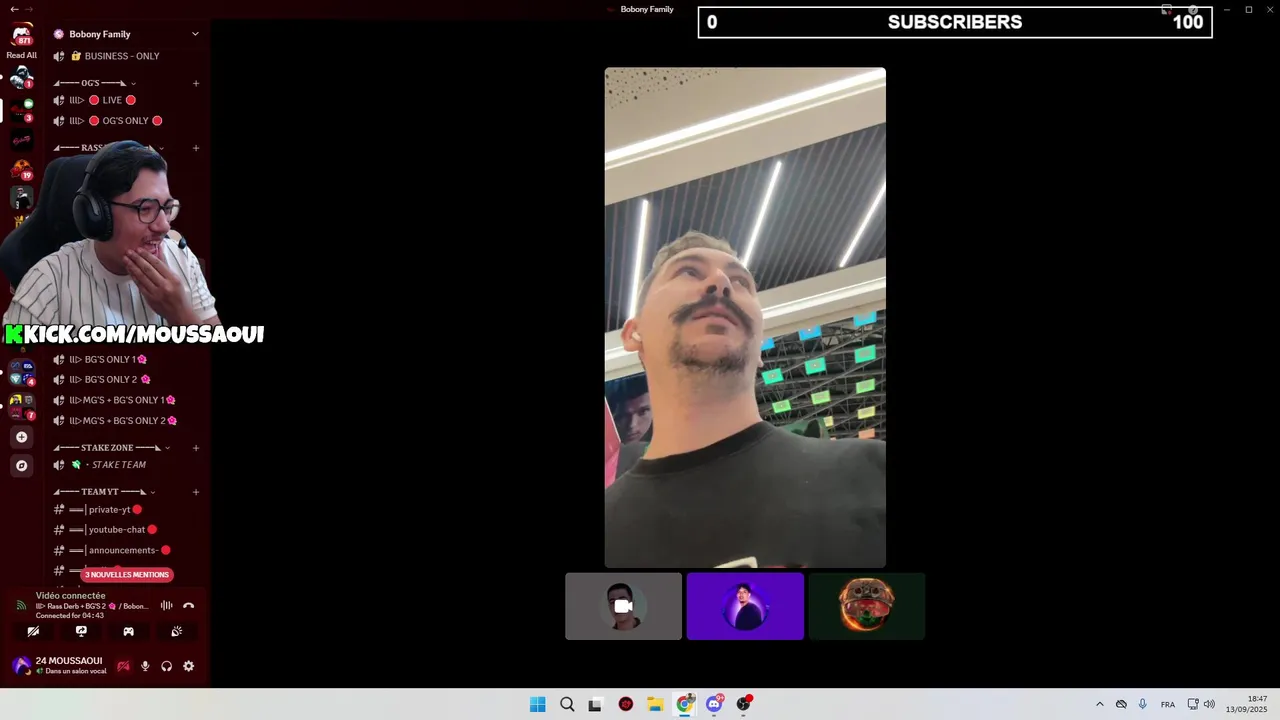Add channel to TEAM YT category
The width and height of the screenshot is (1280, 720).
pos(196,492)
